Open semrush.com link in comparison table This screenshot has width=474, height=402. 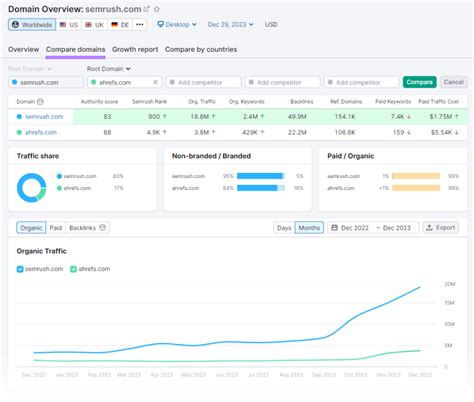point(44,117)
